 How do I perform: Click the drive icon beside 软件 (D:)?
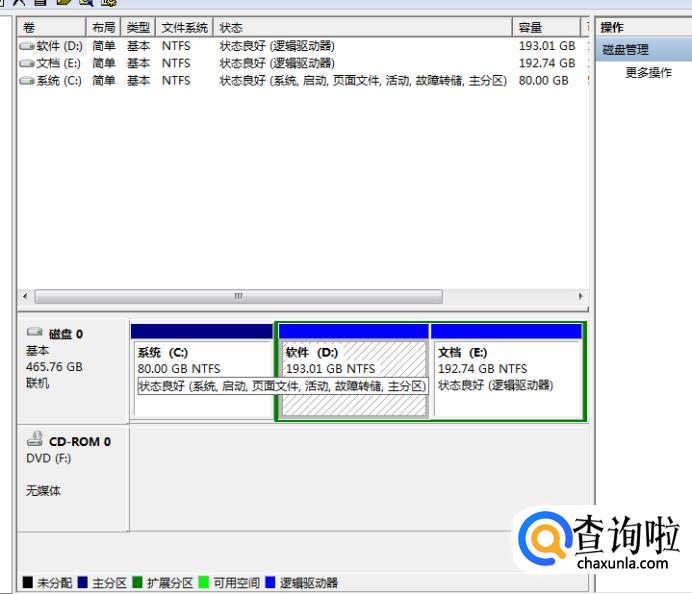click(x=26, y=46)
